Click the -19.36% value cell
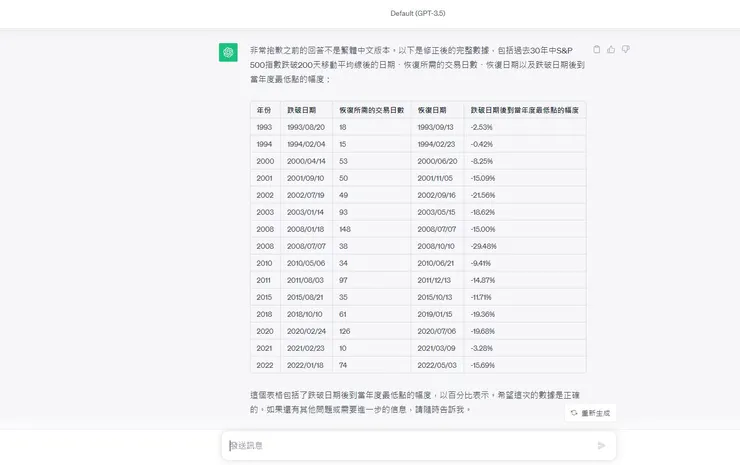 click(x=525, y=314)
